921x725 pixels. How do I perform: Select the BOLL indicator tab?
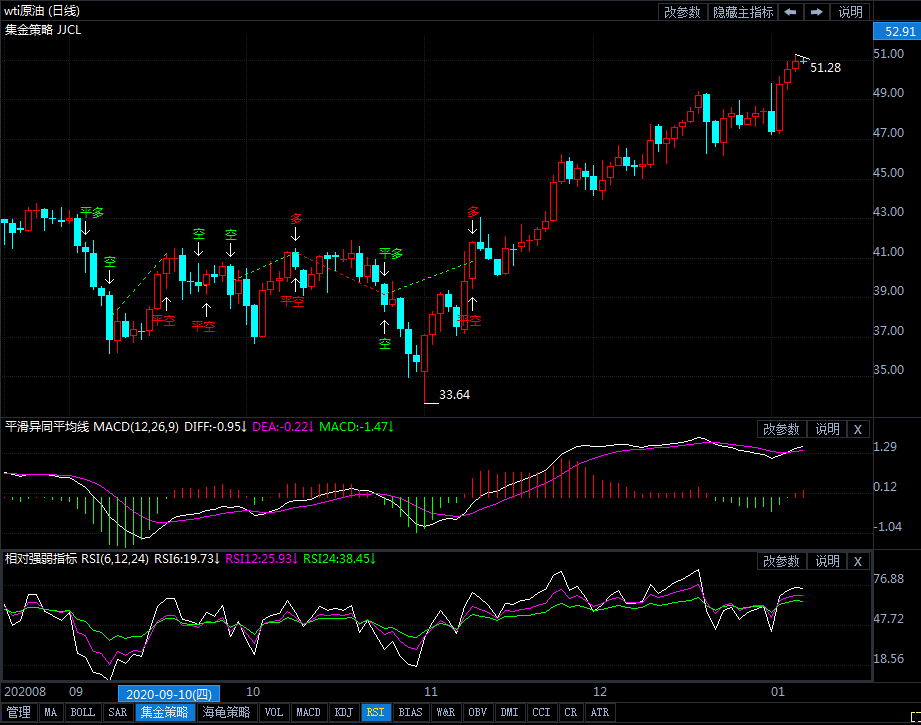[x=83, y=713]
